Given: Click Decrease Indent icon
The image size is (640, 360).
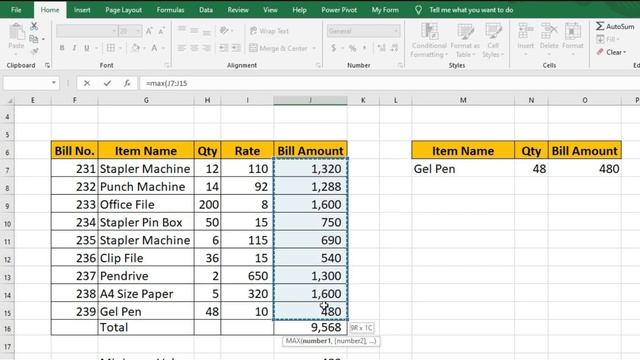Looking at the screenshot, I should (x=223, y=48).
